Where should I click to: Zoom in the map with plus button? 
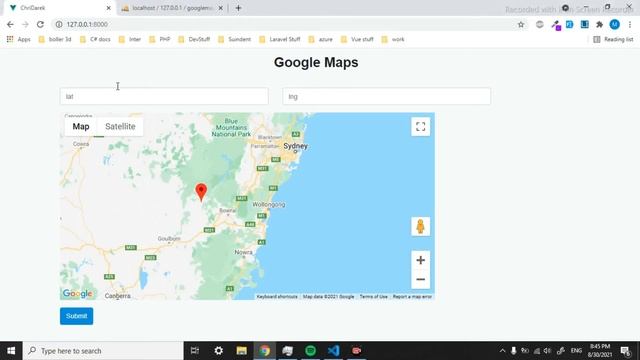pyautogui.click(x=420, y=260)
